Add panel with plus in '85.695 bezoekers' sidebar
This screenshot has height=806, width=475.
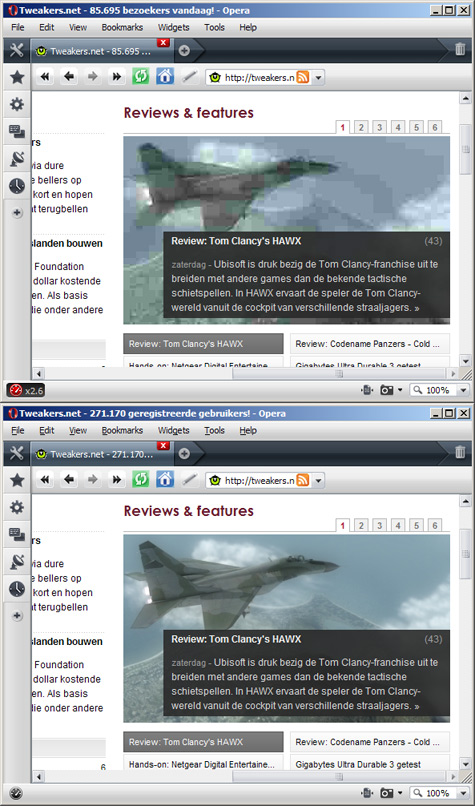[17, 213]
